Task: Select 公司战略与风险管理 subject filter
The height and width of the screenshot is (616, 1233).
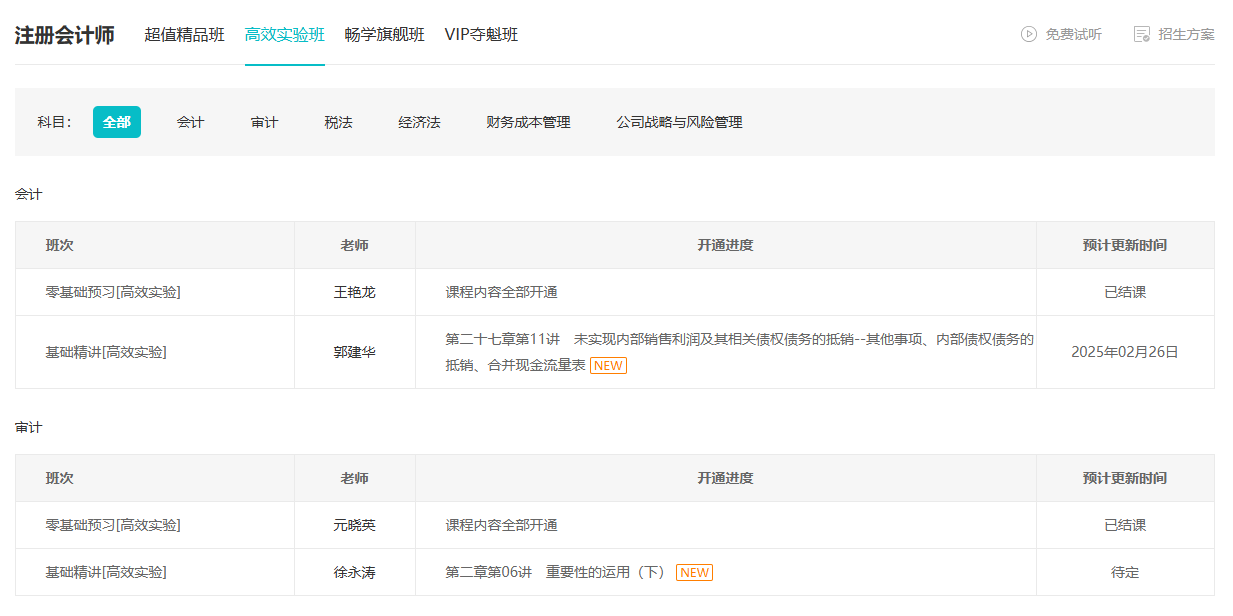Action: coord(679,122)
